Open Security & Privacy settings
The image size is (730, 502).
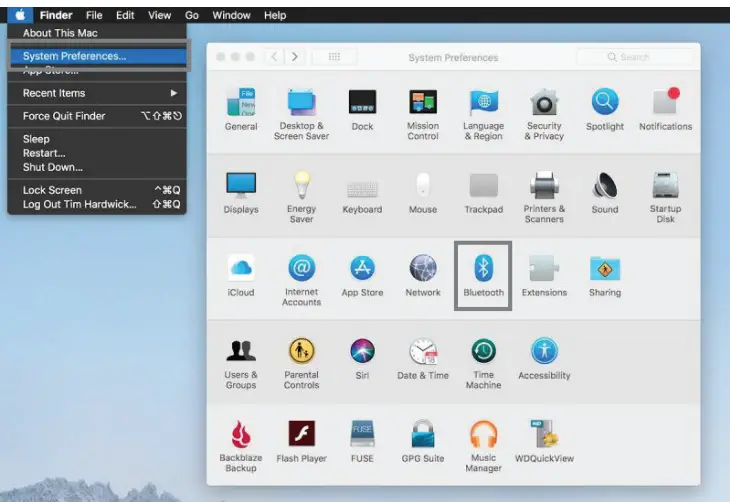click(x=544, y=115)
